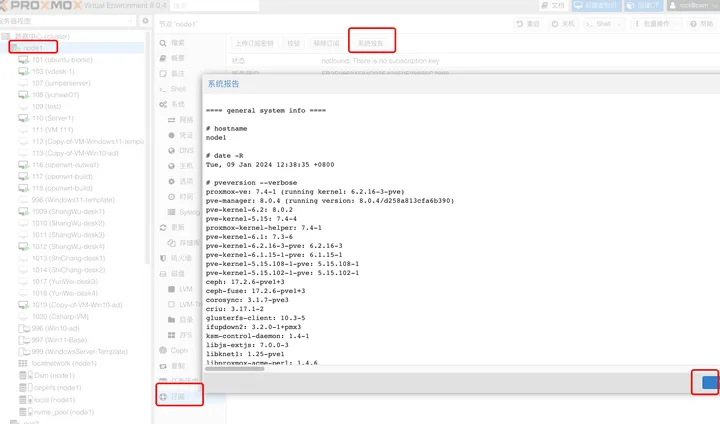Open the documentation (文档) button
720x424 pixels.
click(553, 6)
